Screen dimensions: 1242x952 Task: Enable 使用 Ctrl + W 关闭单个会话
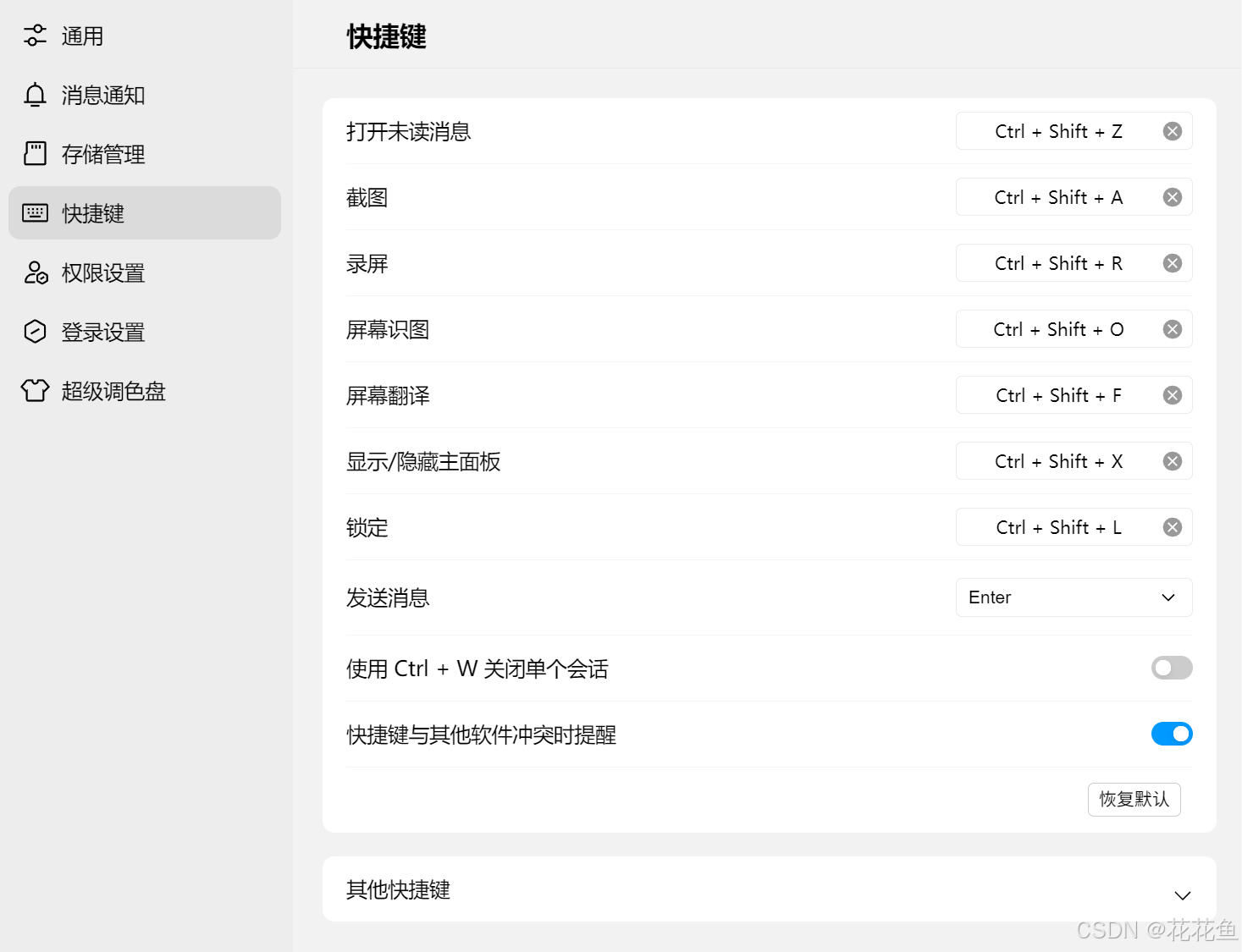click(1172, 668)
